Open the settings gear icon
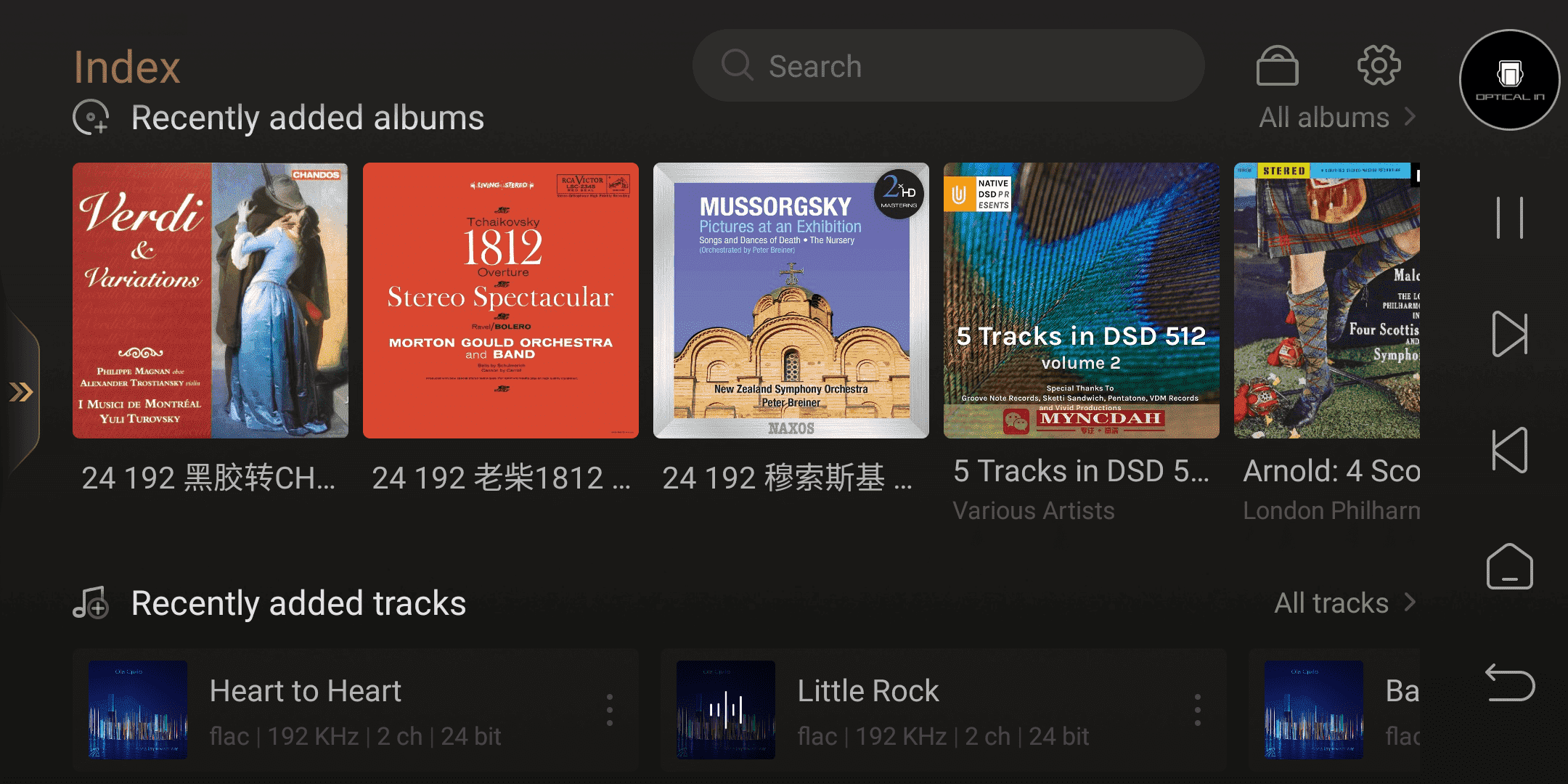 point(1379,65)
